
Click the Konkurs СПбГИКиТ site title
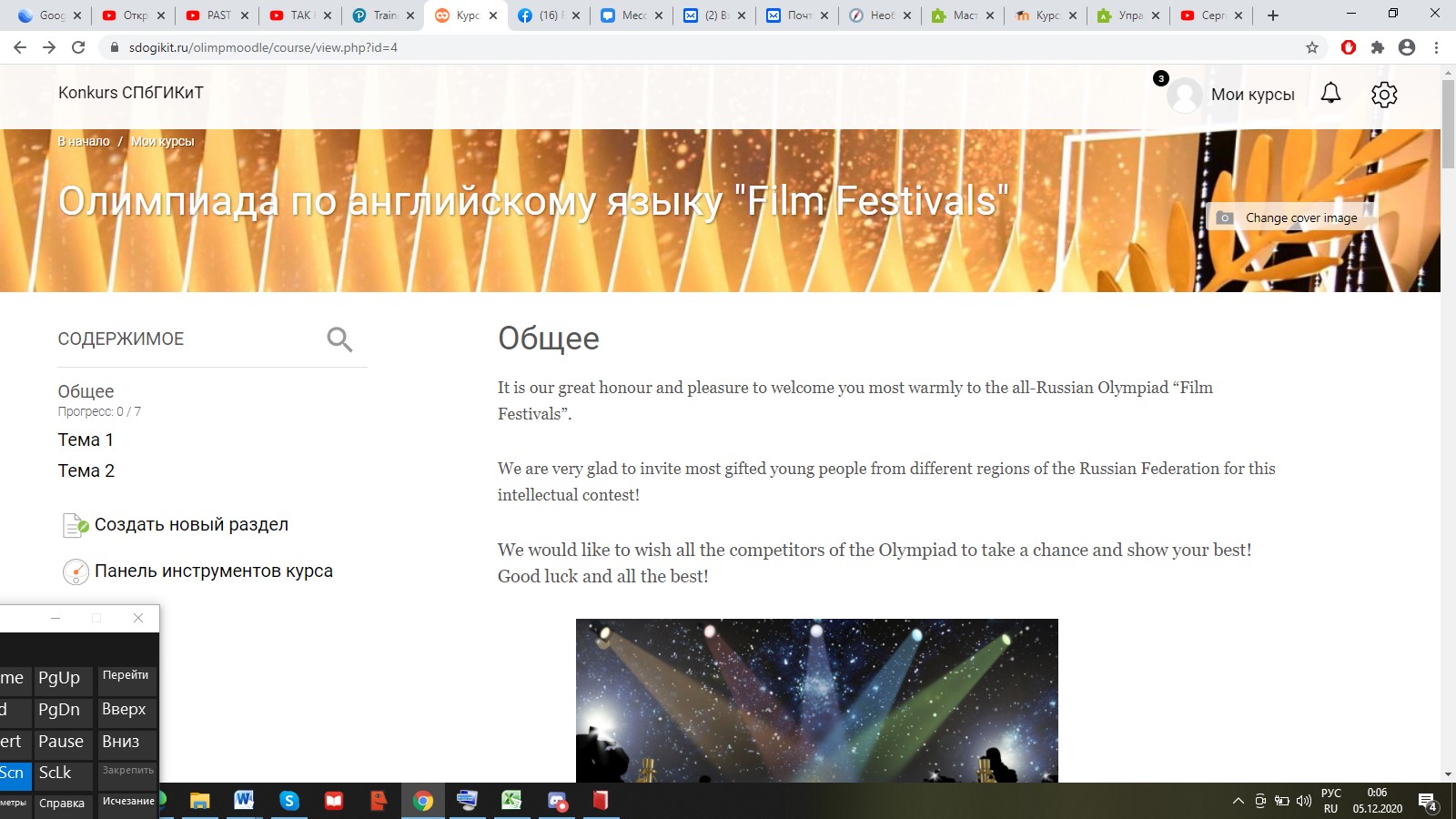[x=131, y=92]
